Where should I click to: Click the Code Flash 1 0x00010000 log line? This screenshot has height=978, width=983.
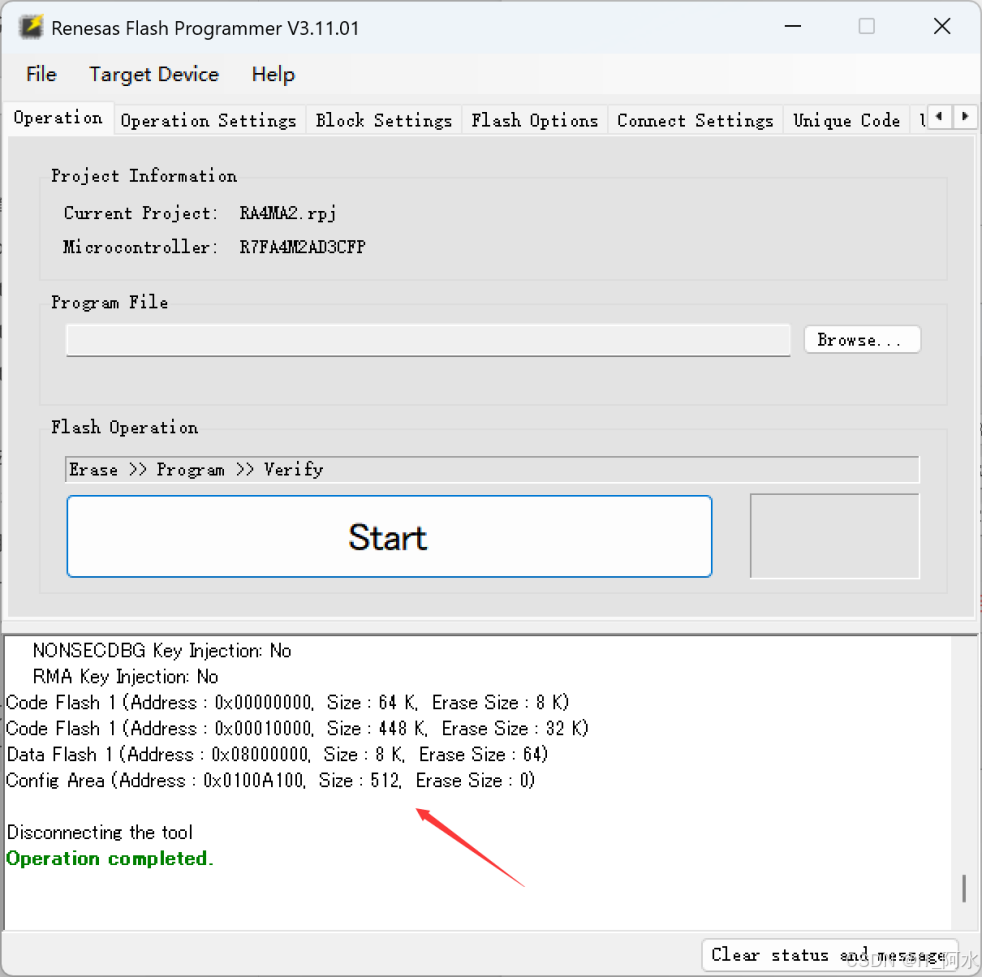(x=297, y=728)
